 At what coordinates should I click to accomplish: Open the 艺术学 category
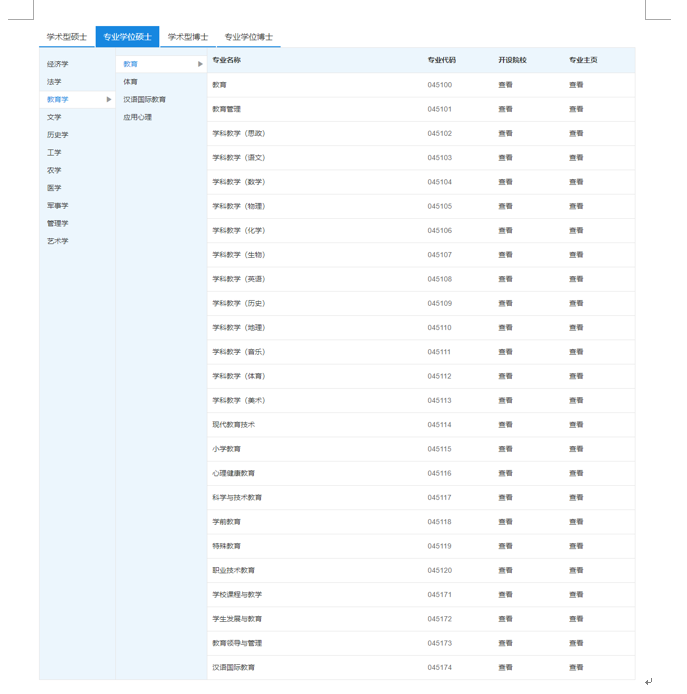pos(58,241)
